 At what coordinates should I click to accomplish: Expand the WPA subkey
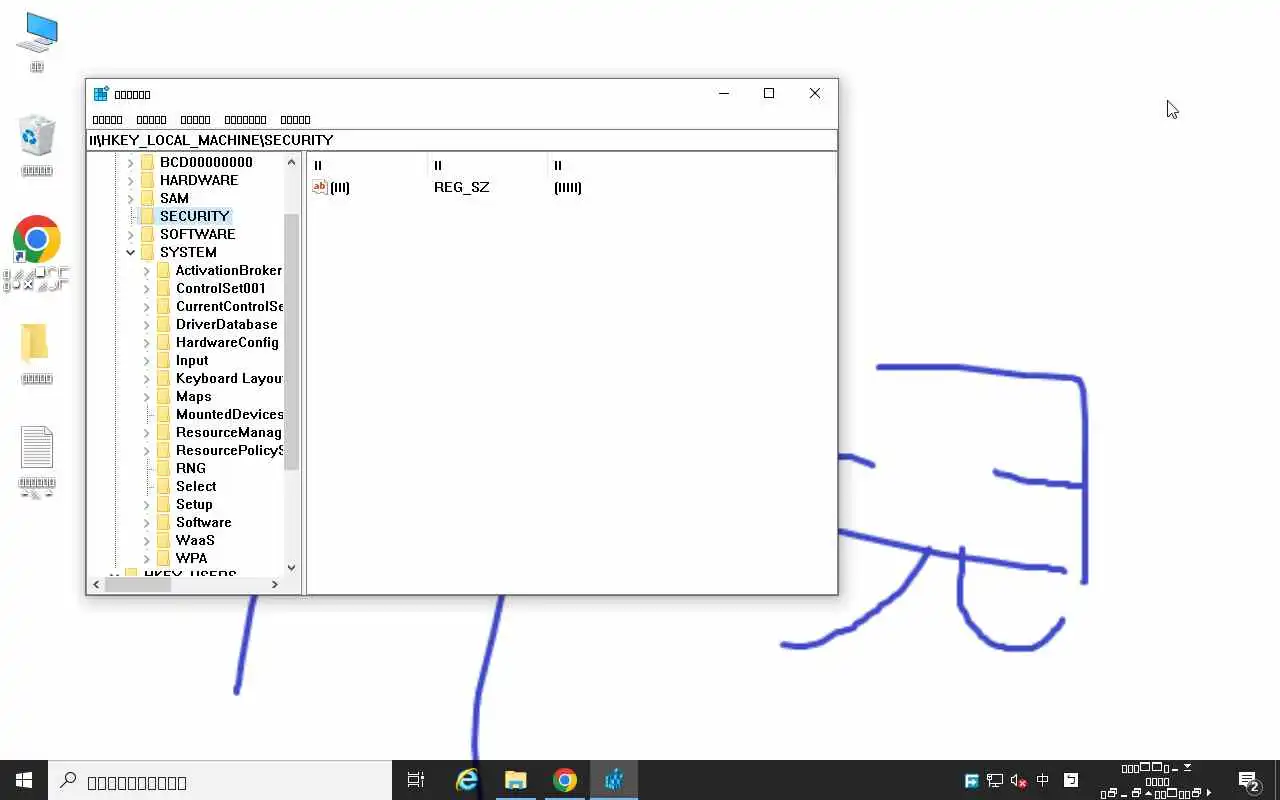point(146,558)
